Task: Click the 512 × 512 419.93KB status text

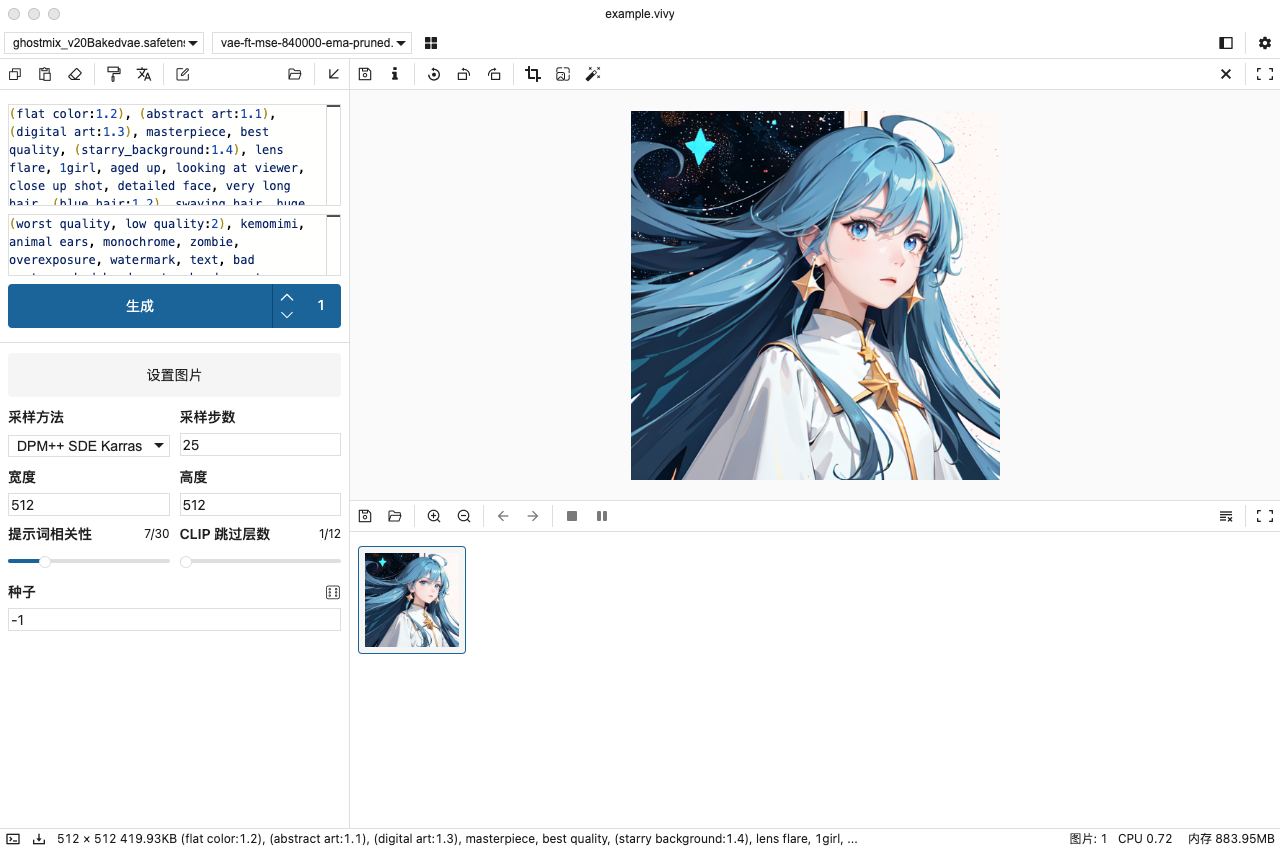Action: (x=117, y=839)
